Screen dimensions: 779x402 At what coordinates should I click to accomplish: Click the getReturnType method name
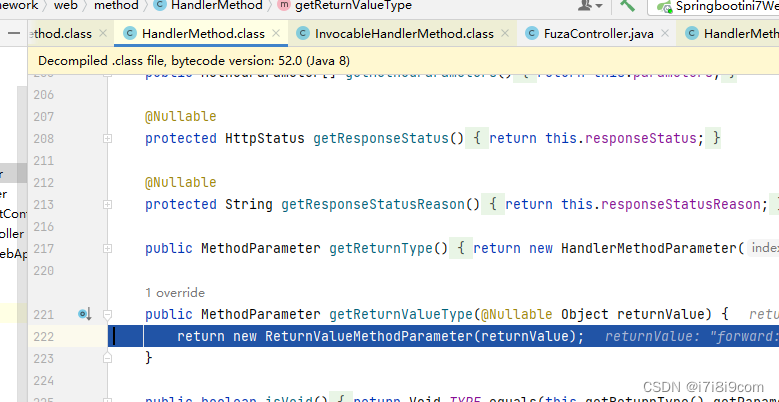(x=381, y=248)
